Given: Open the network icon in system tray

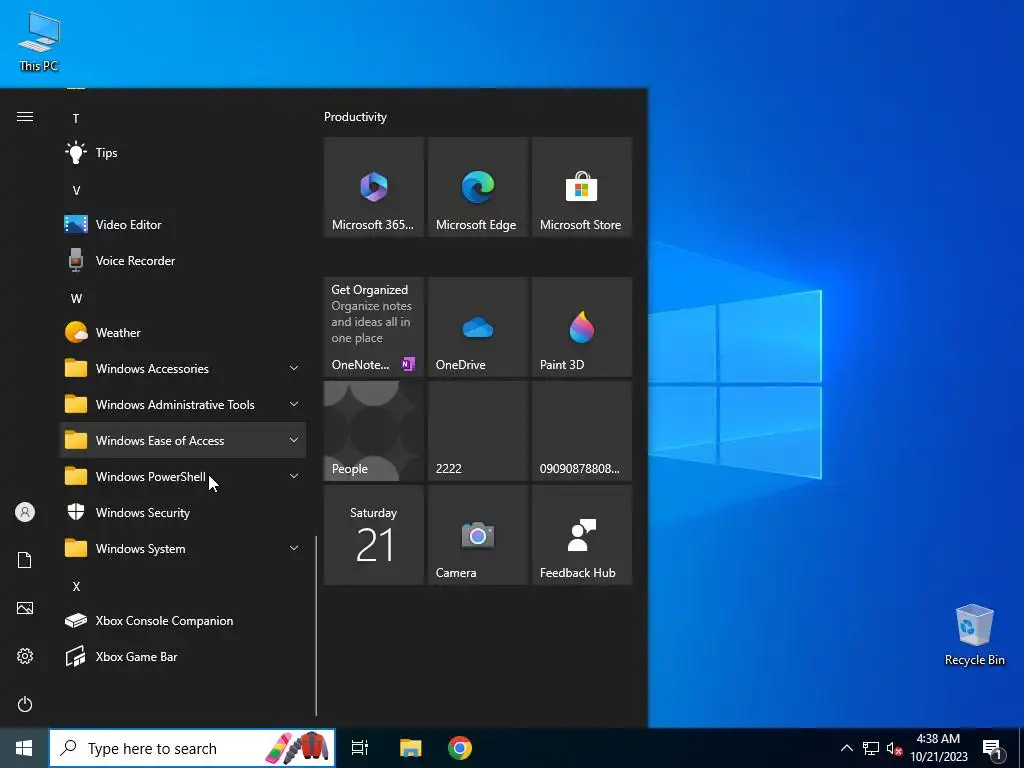Looking at the screenshot, I should coord(871,748).
